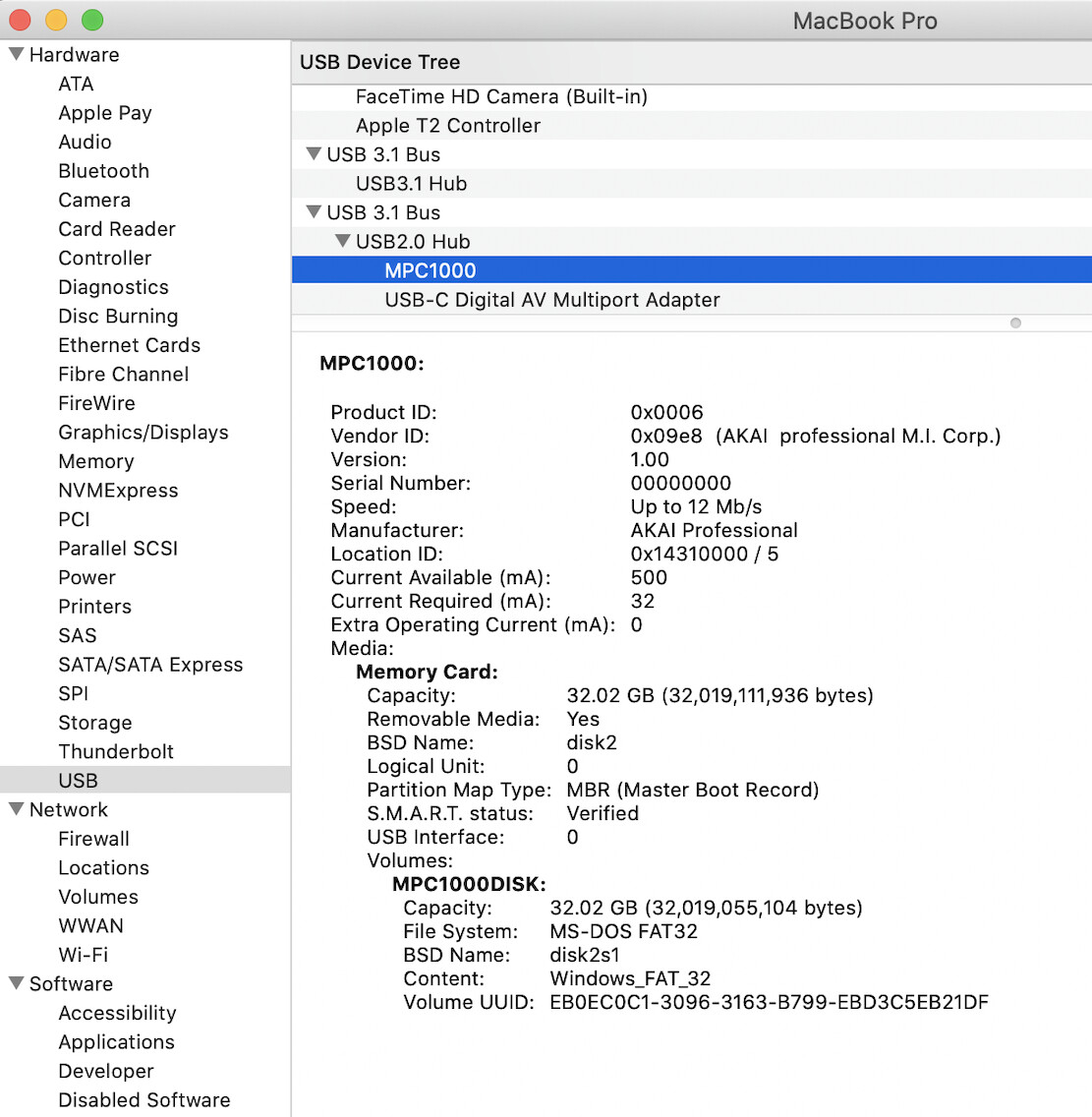This screenshot has height=1117, width=1092.
Task: Open Applications under Software
Action: [x=116, y=1042]
